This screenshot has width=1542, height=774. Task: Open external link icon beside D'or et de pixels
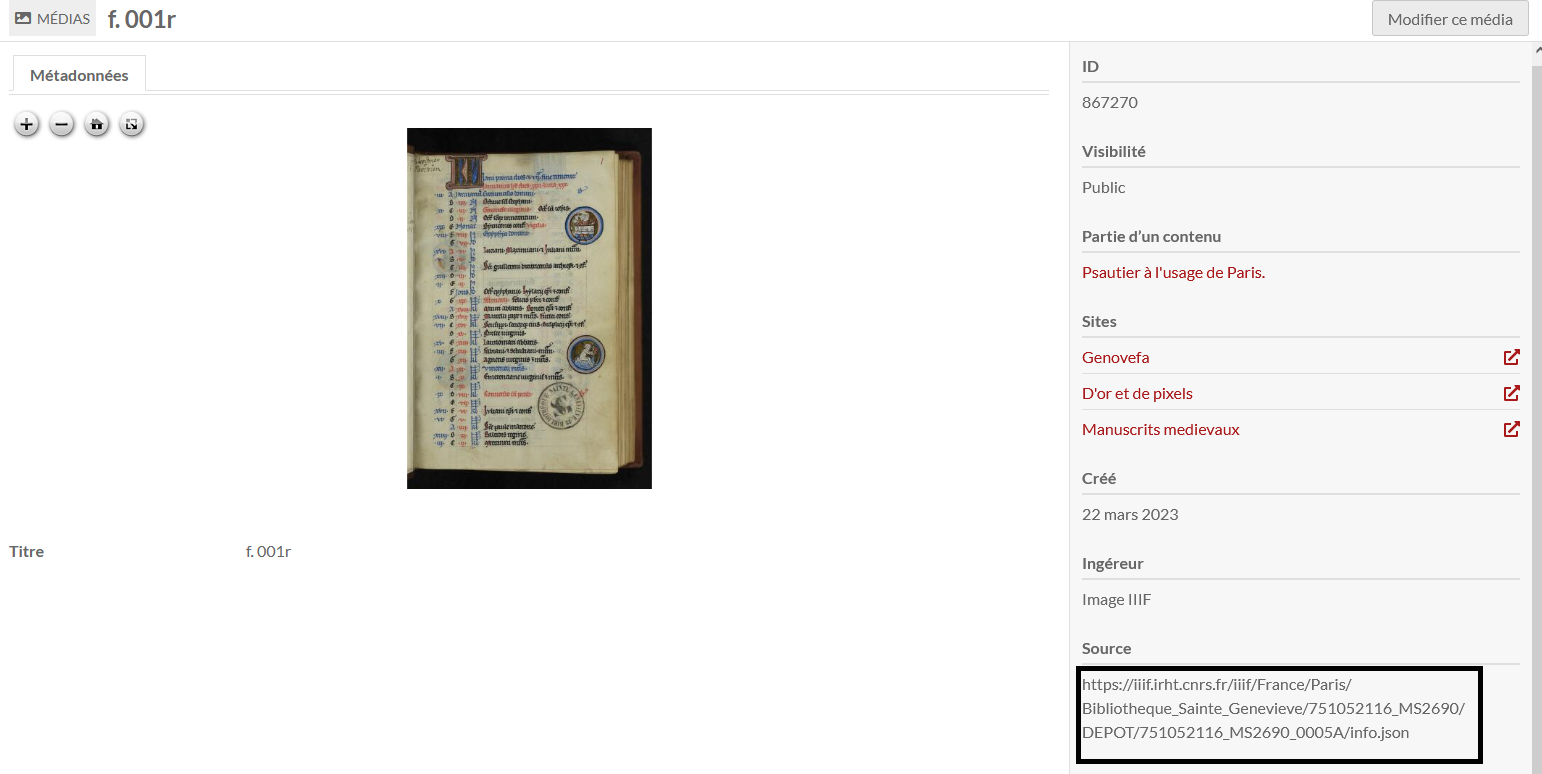1511,392
